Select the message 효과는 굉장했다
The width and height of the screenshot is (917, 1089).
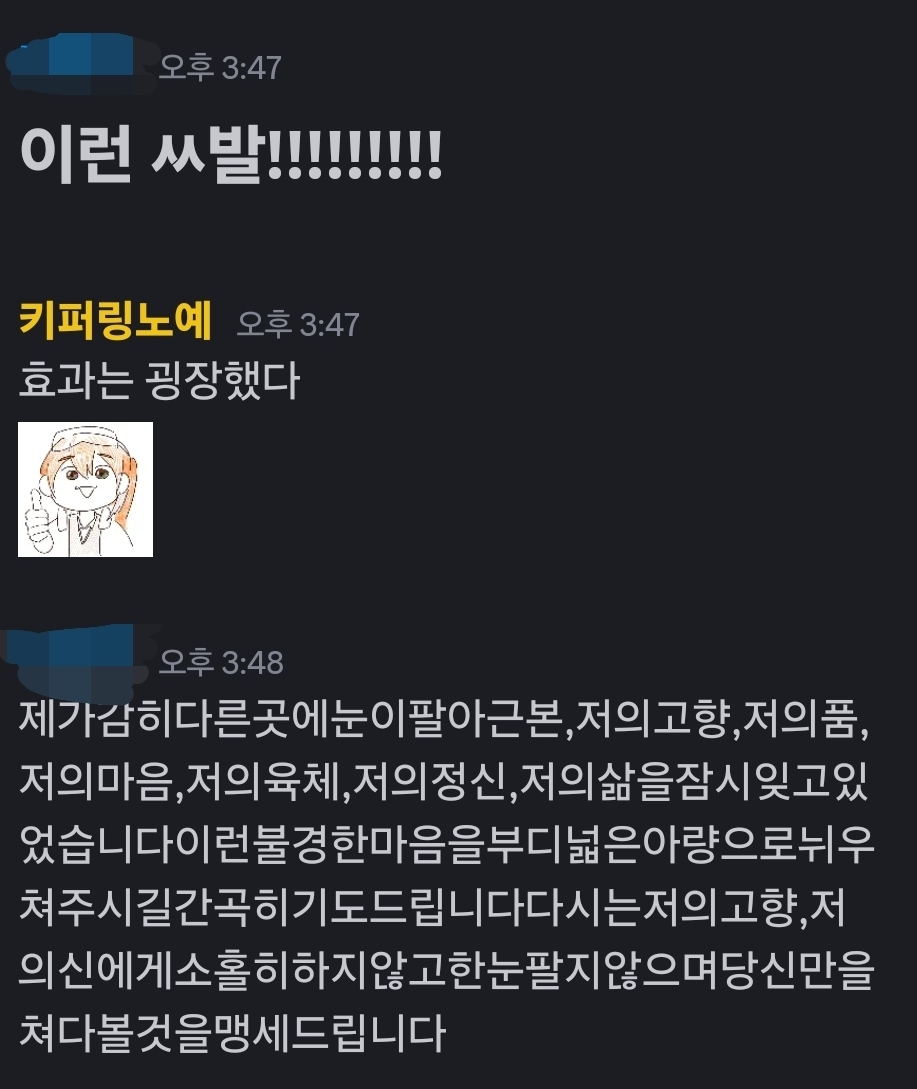(159, 381)
